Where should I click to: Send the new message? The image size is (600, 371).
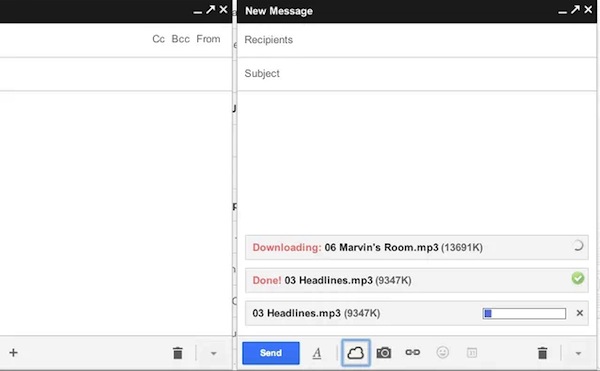click(271, 353)
